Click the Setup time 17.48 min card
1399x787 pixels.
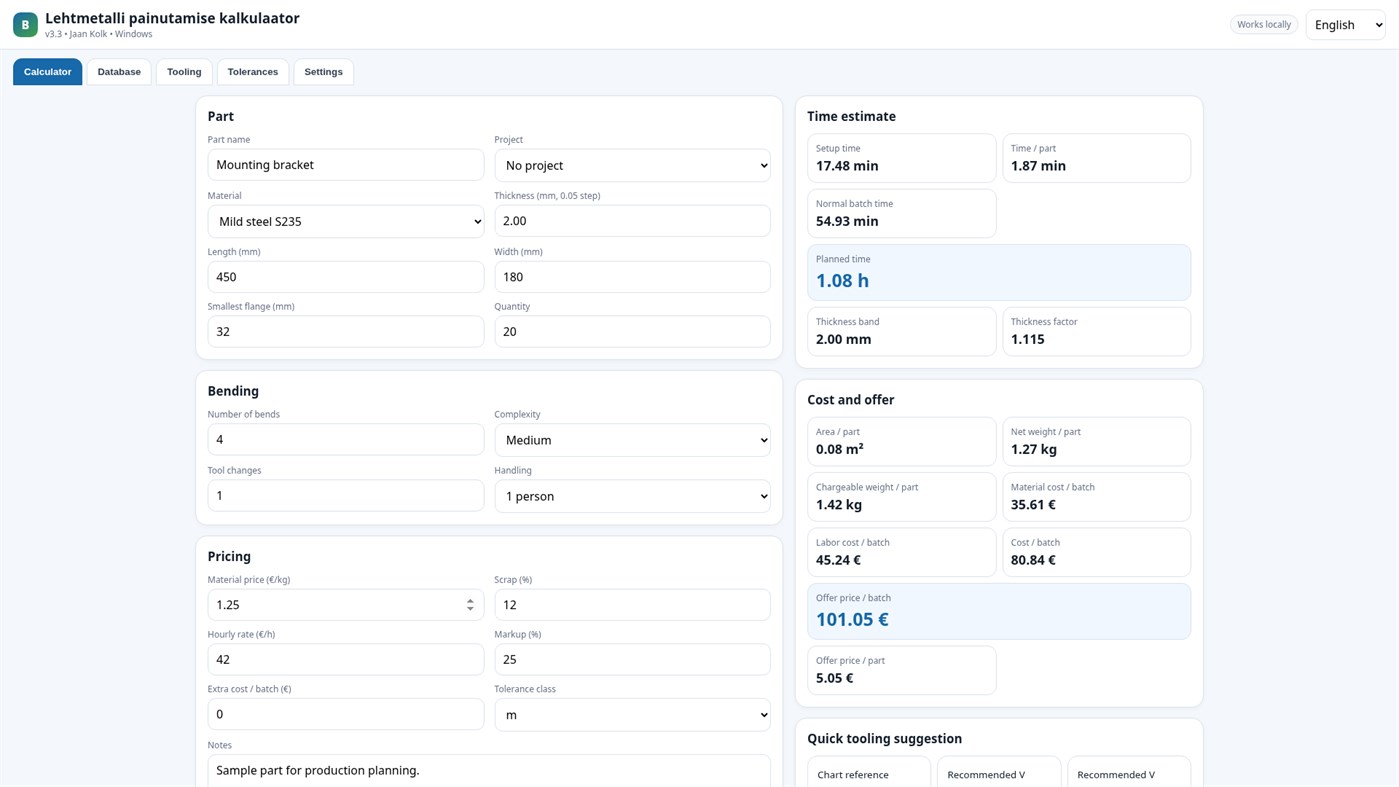pyautogui.click(x=902, y=158)
